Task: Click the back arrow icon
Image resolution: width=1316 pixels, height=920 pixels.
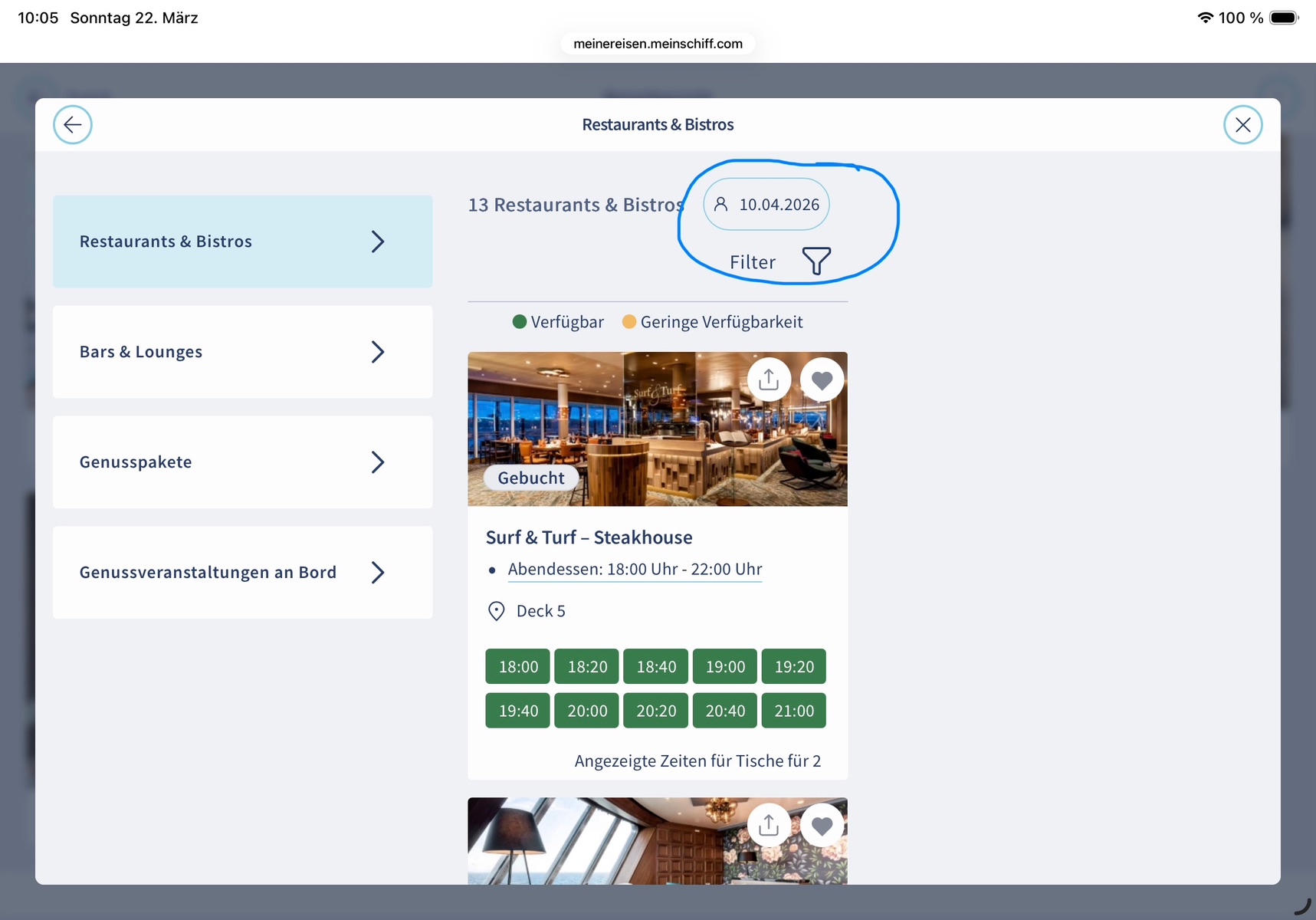Action: (73, 125)
